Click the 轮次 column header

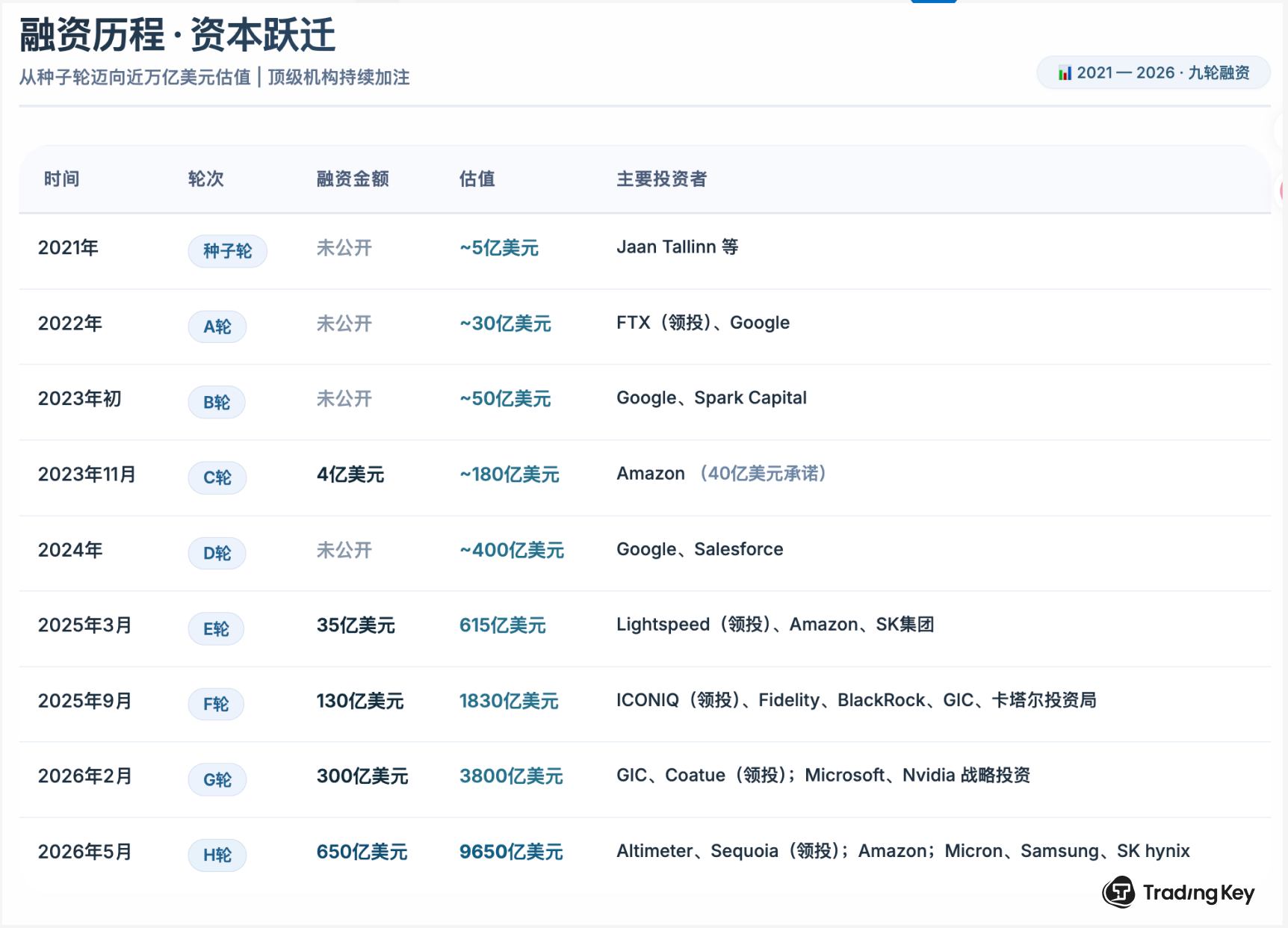(x=206, y=179)
